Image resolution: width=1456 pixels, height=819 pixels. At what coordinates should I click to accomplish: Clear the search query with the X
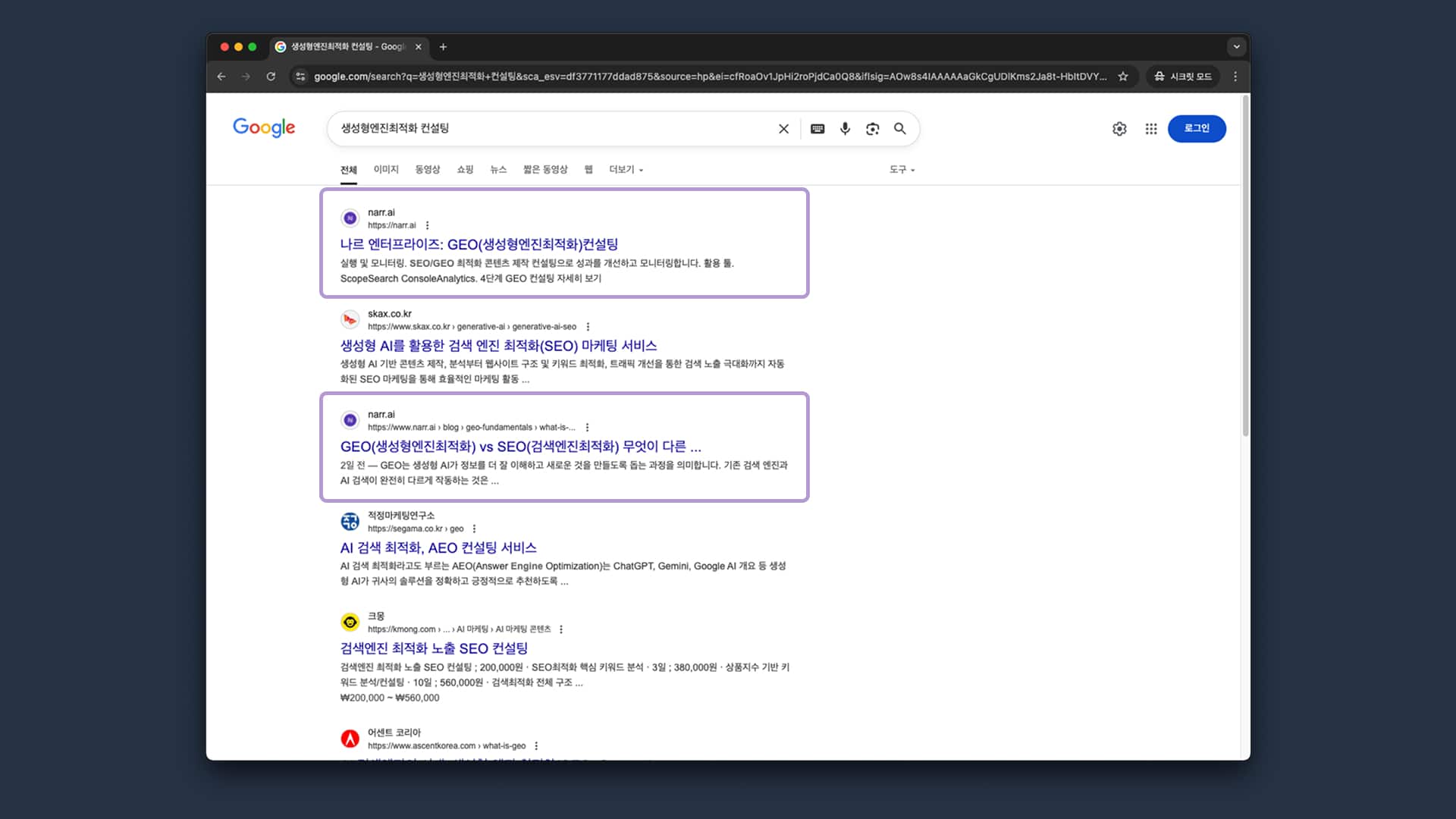783,128
